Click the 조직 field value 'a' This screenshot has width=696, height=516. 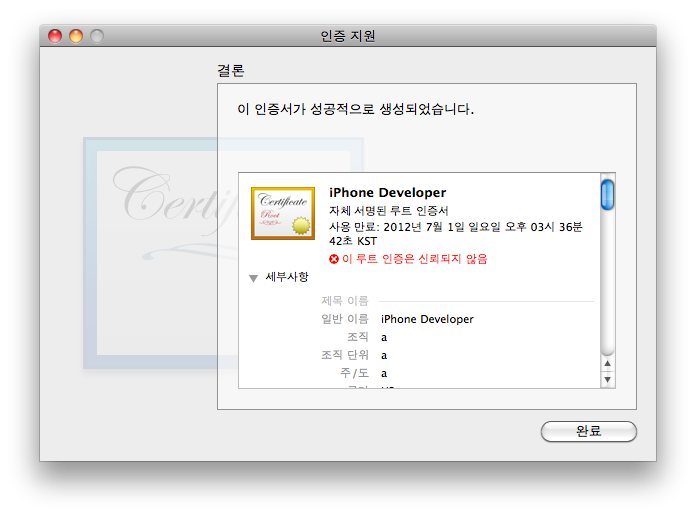coord(384,337)
